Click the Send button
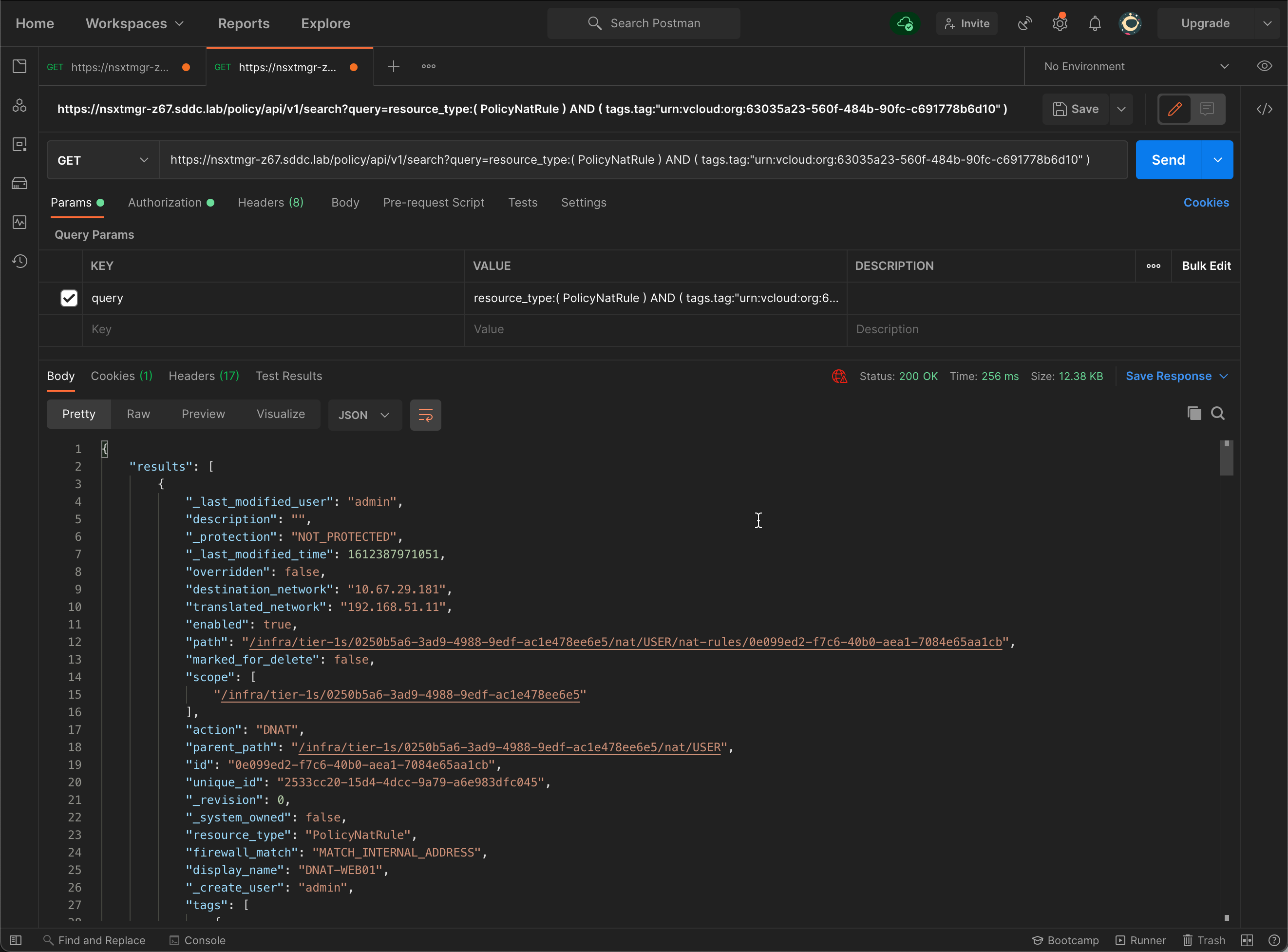 tap(1168, 160)
